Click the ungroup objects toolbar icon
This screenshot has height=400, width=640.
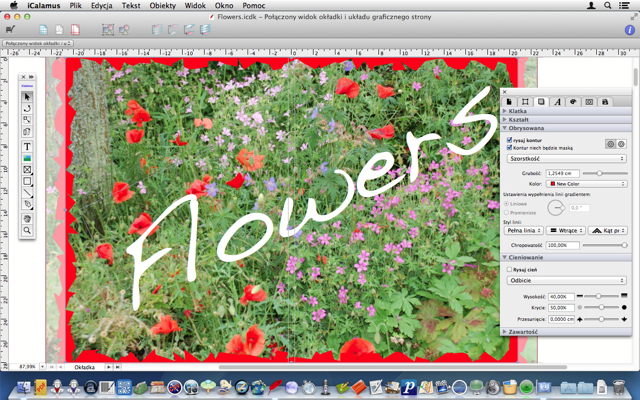click(x=124, y=29)
